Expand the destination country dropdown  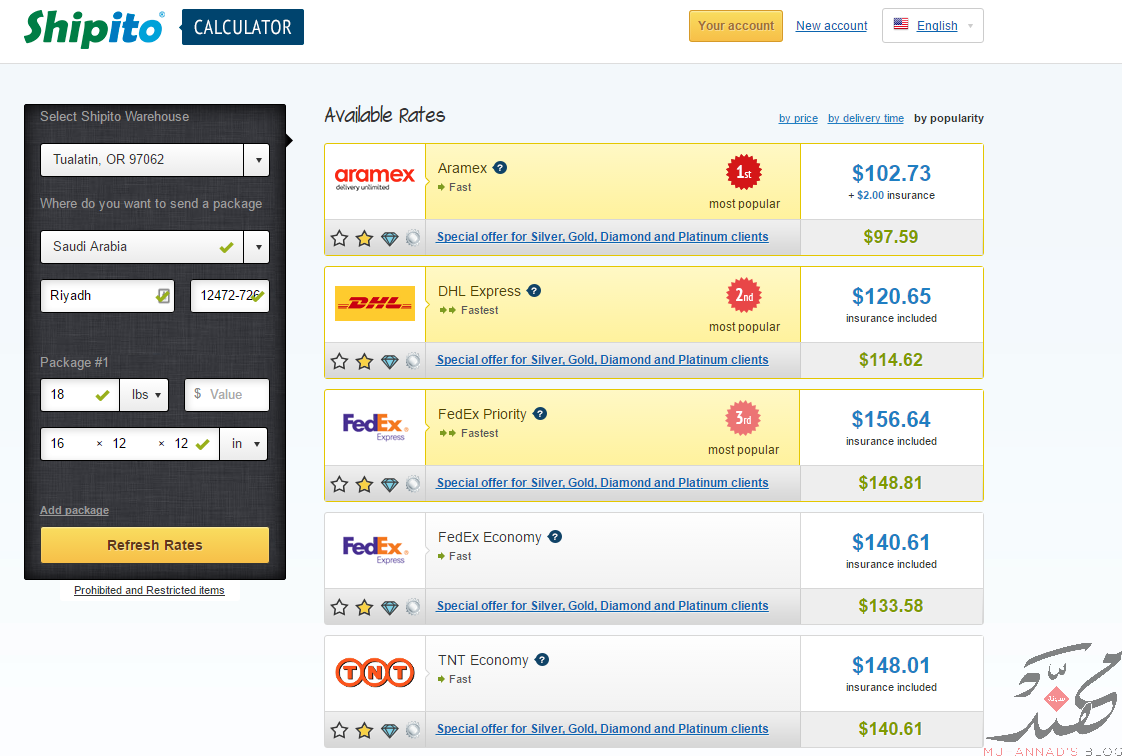point(155,247)
